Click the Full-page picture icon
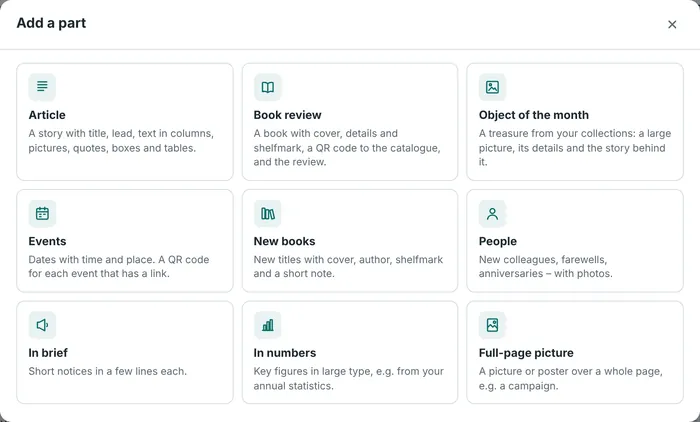 click(492, 325)
